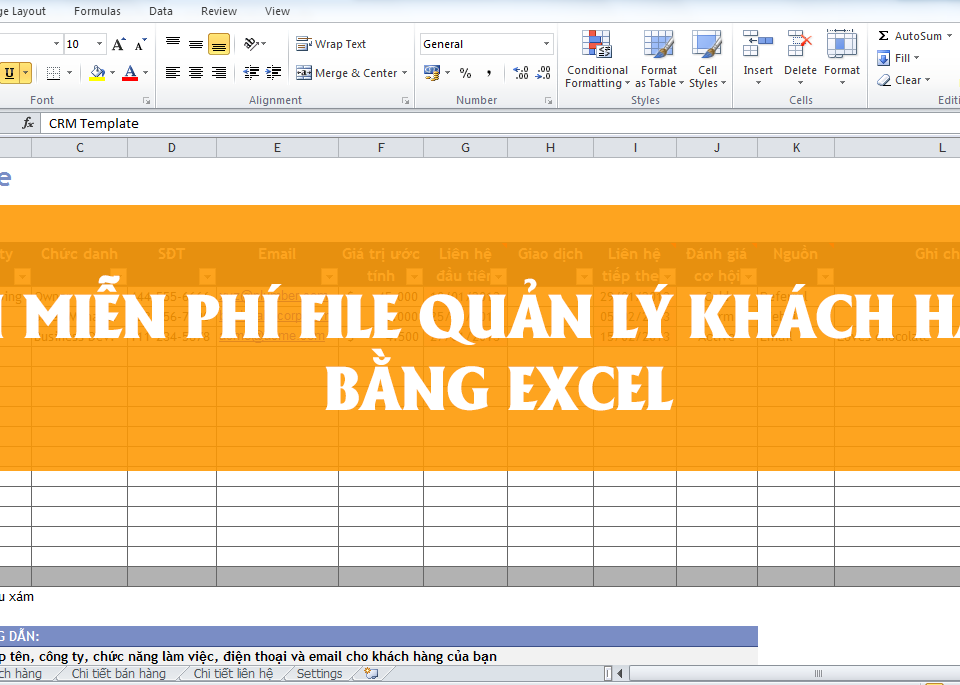Click the horizontal scrollbar left arrow

620,673
